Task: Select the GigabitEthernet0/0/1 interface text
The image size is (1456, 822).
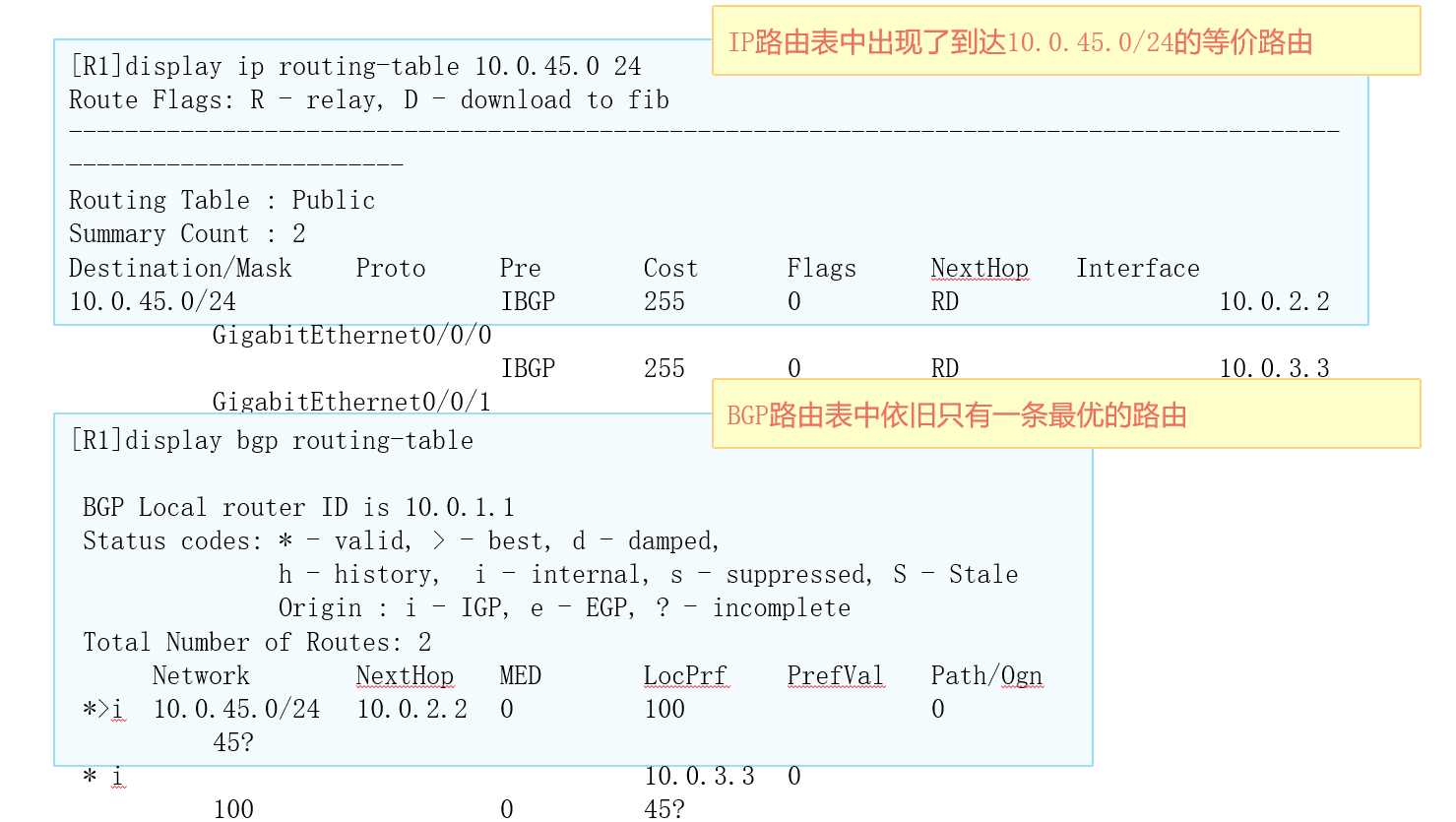Action: coord(351,402)
